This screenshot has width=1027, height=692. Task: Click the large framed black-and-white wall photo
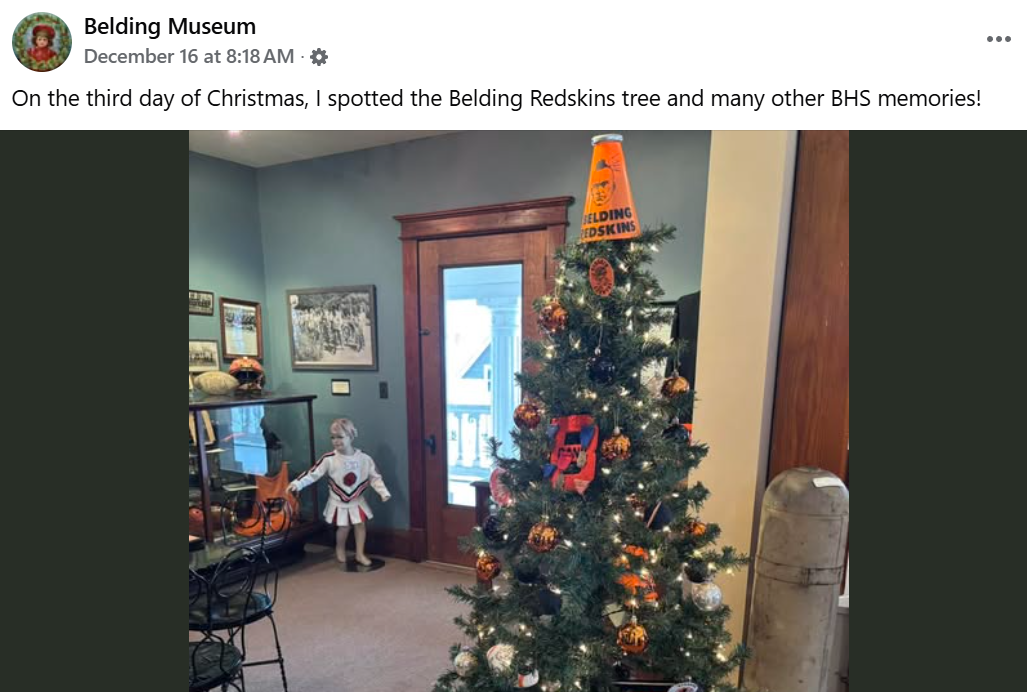coord(332,327)
